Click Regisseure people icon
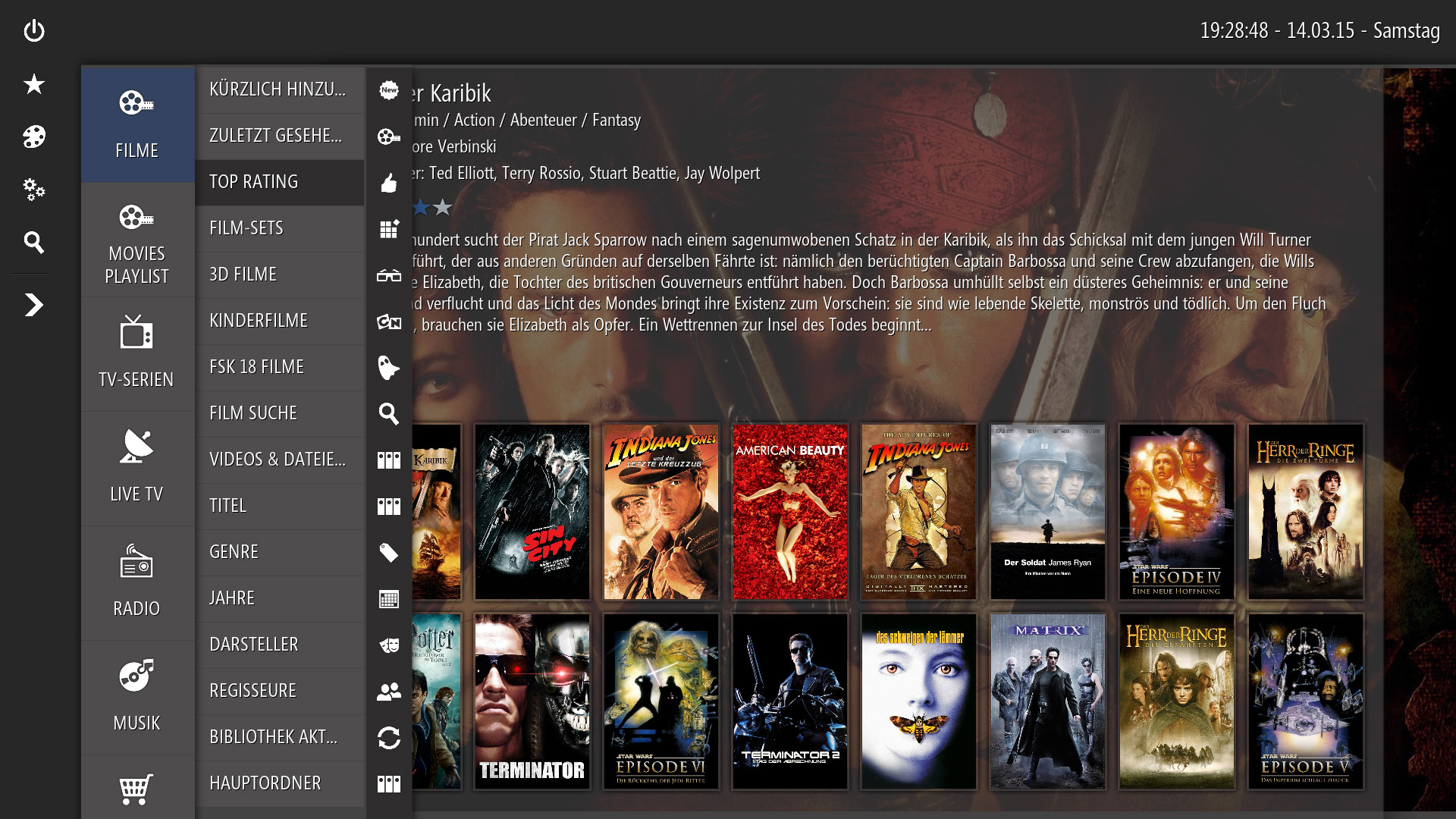 point(389,692)
